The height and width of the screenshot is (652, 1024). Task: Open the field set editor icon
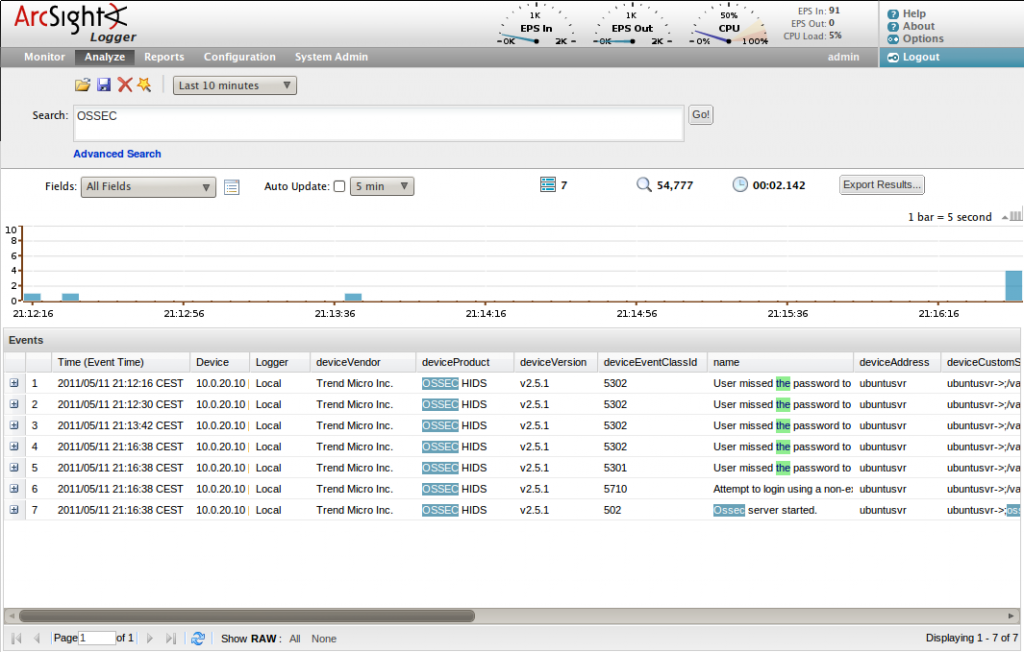[x=232, y=187]
